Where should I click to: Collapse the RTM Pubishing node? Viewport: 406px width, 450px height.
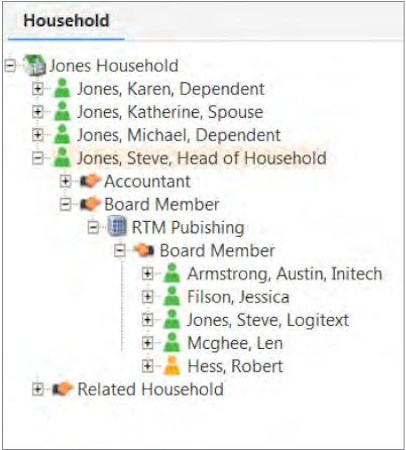click(x=93, y=228)
